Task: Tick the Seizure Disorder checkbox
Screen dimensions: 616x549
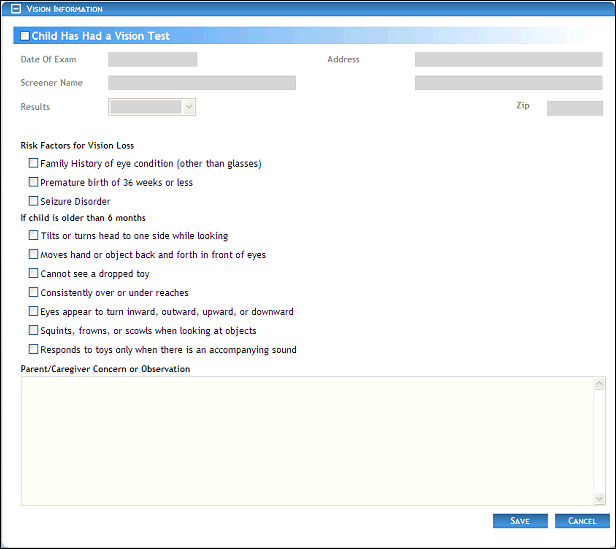Action: tap(34, 201)
